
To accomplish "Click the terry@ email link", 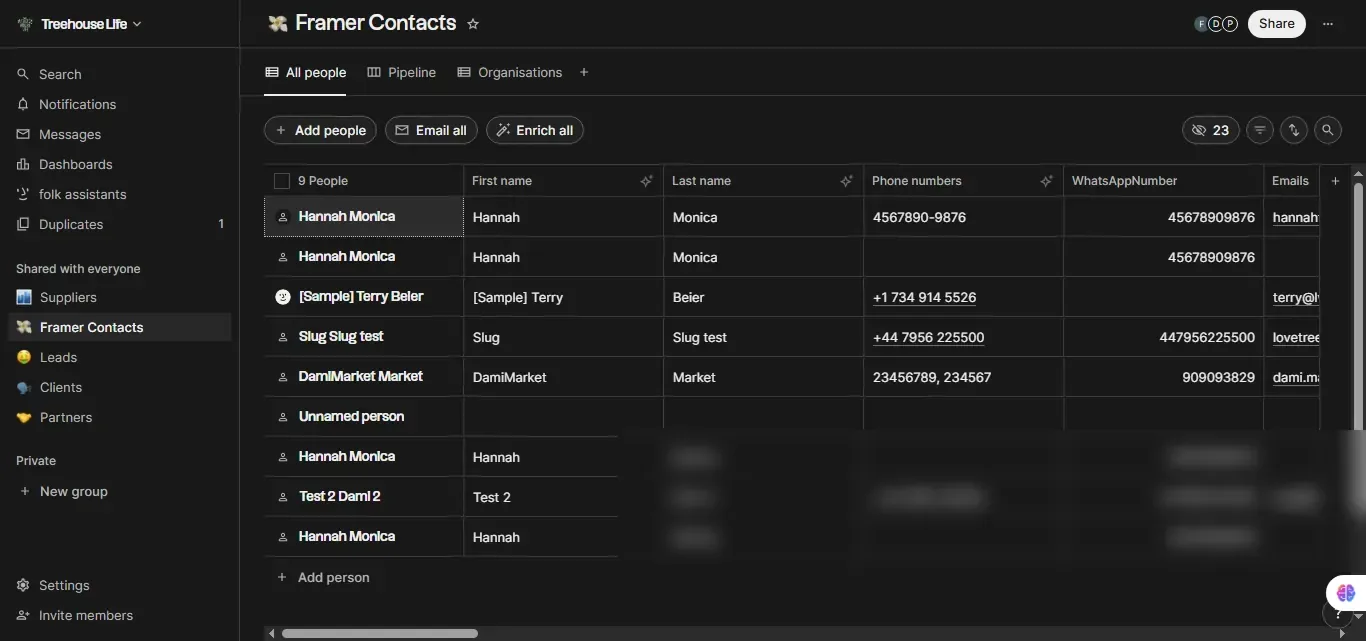I will [x=1295, y=297].
